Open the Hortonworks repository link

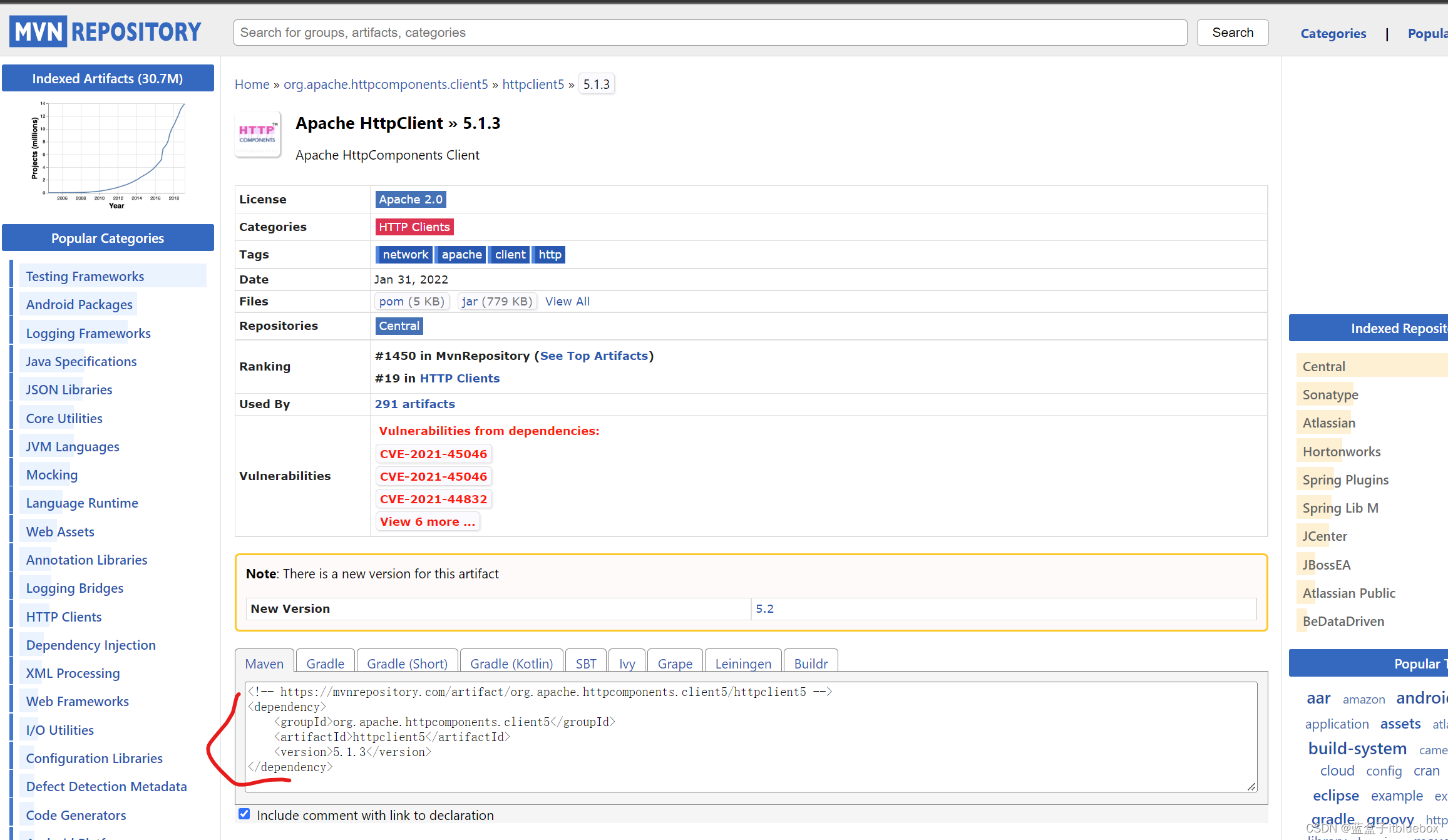click(x=1341, y=451)
